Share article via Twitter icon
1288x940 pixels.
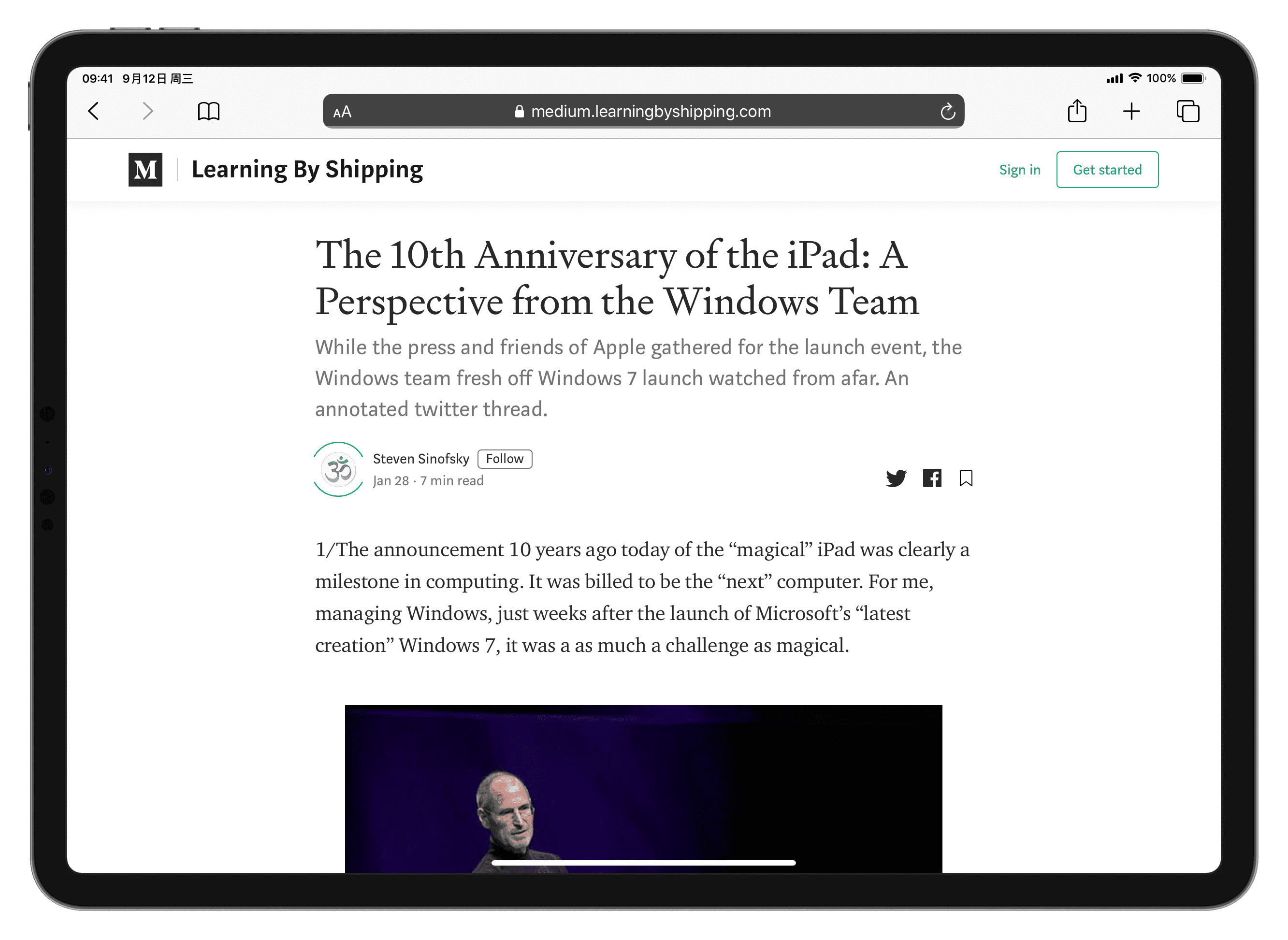pos(896,478)
